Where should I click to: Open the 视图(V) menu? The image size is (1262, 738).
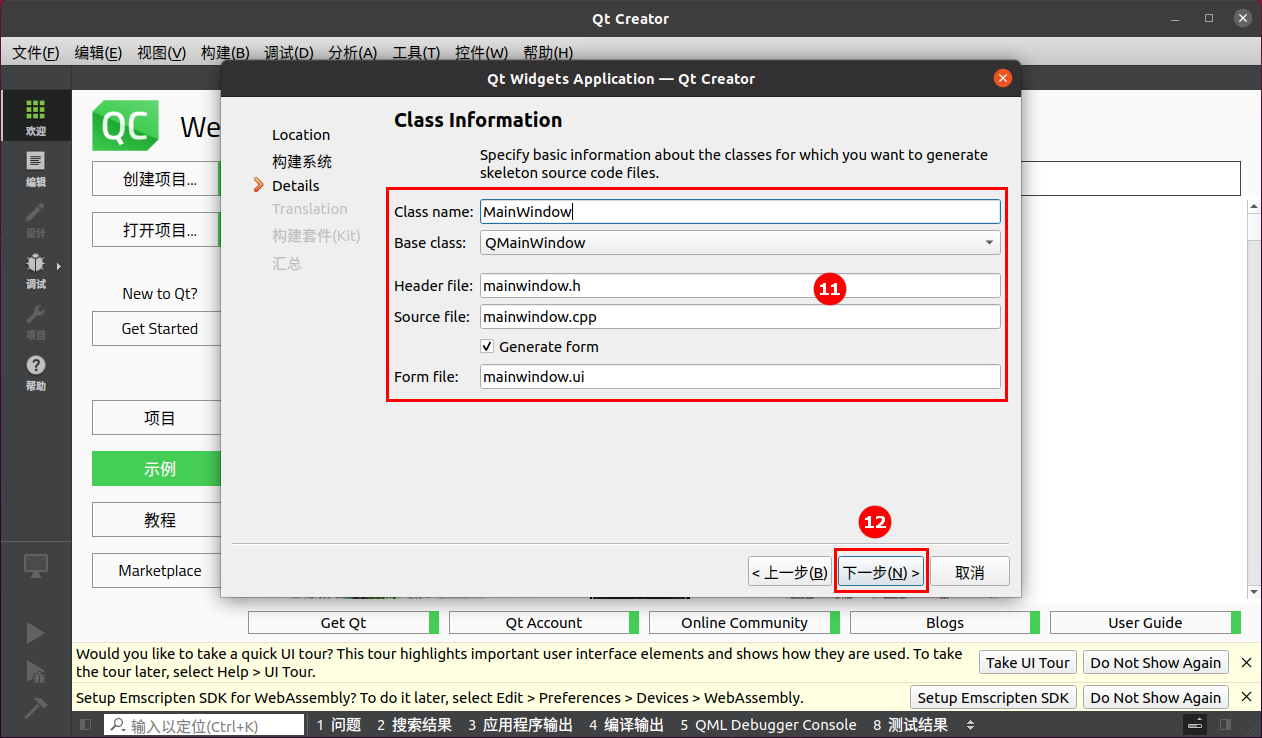pos(161,53)
